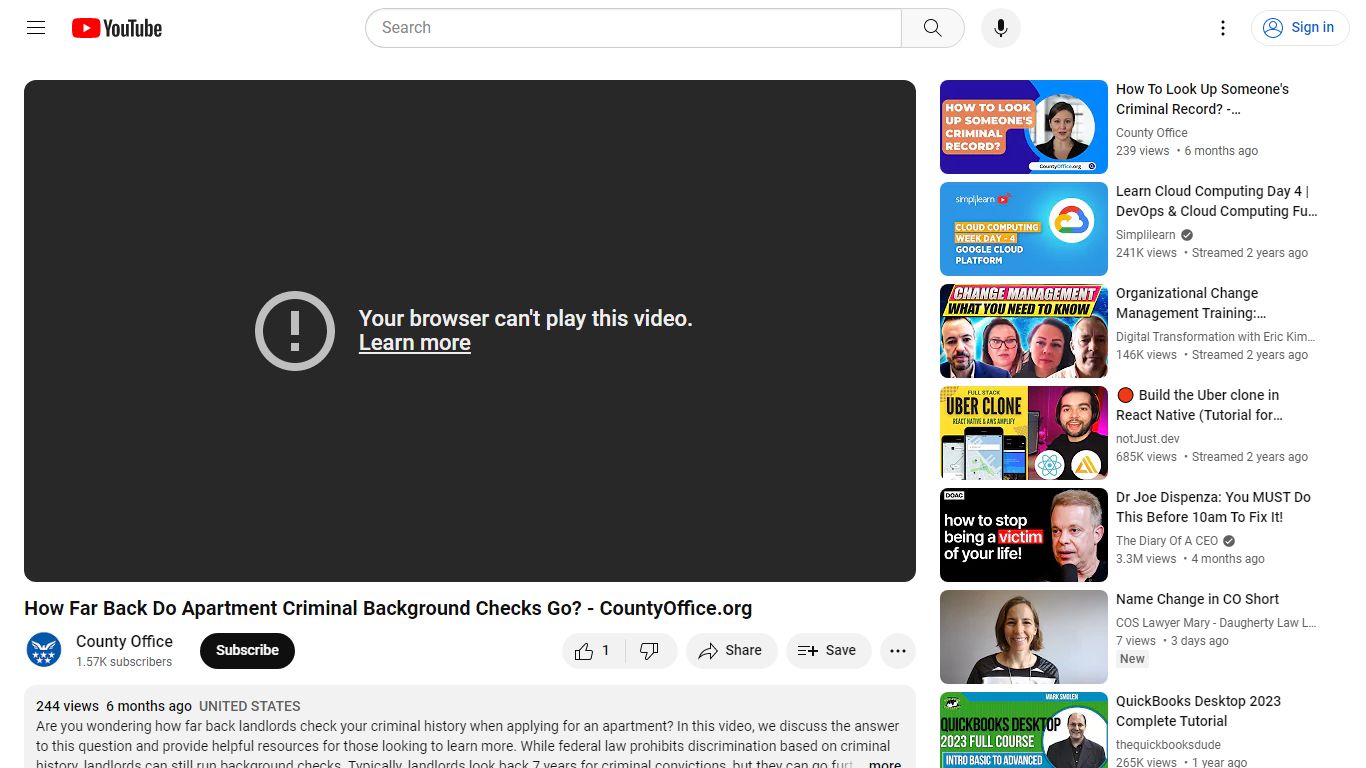
Task: Dislike this video with thumbs down
Action: pos(650,651)
